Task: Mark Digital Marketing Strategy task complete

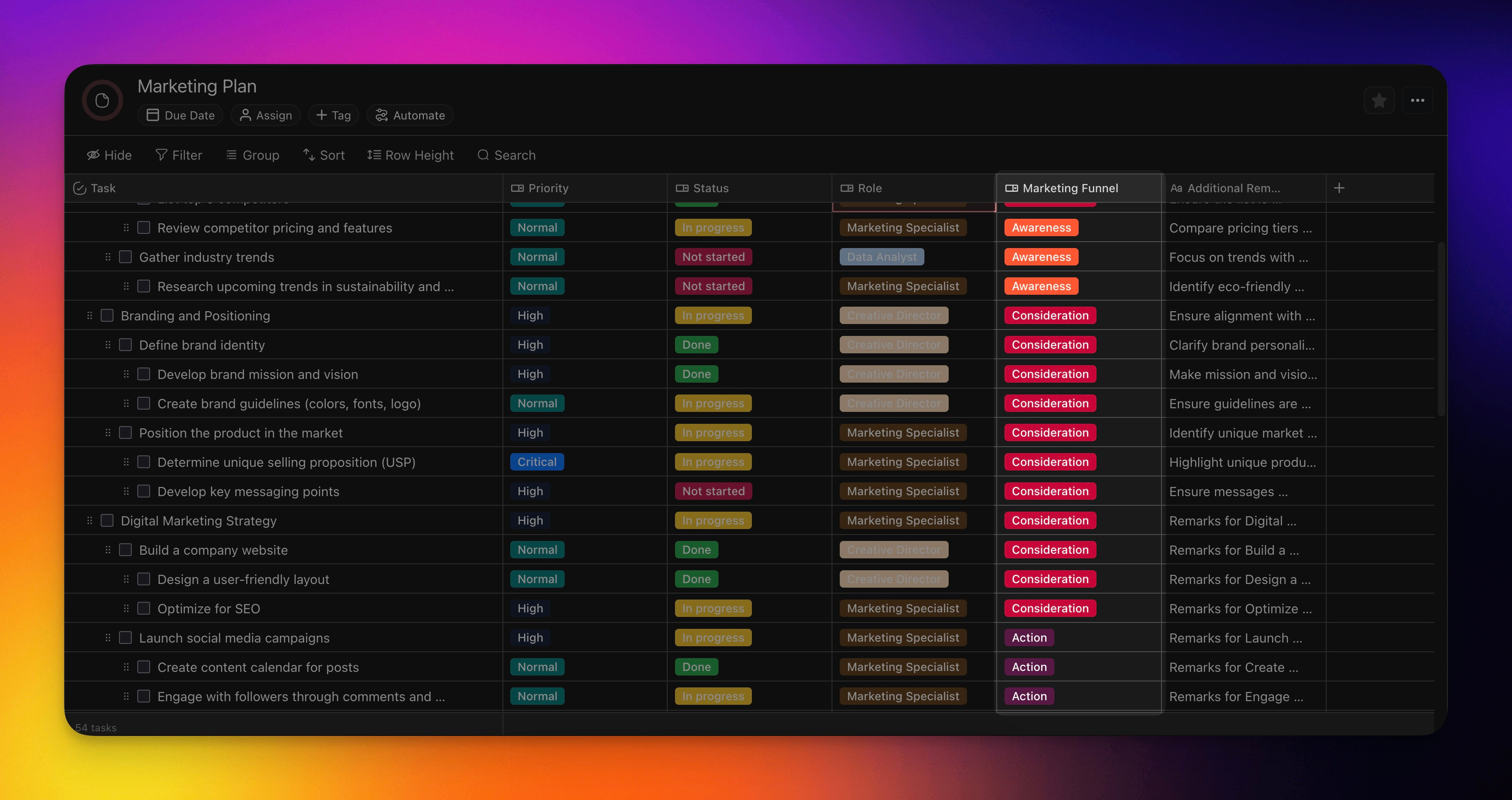Action: 107,521
